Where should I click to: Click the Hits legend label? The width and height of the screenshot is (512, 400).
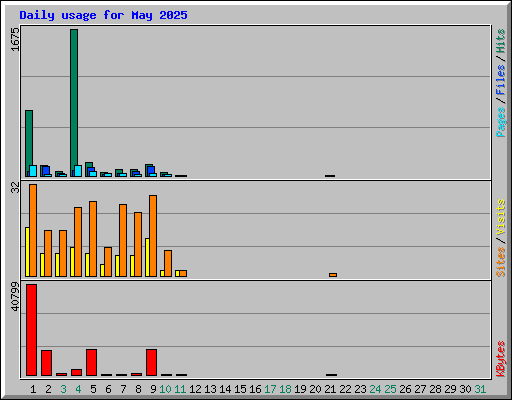[500, 41]
